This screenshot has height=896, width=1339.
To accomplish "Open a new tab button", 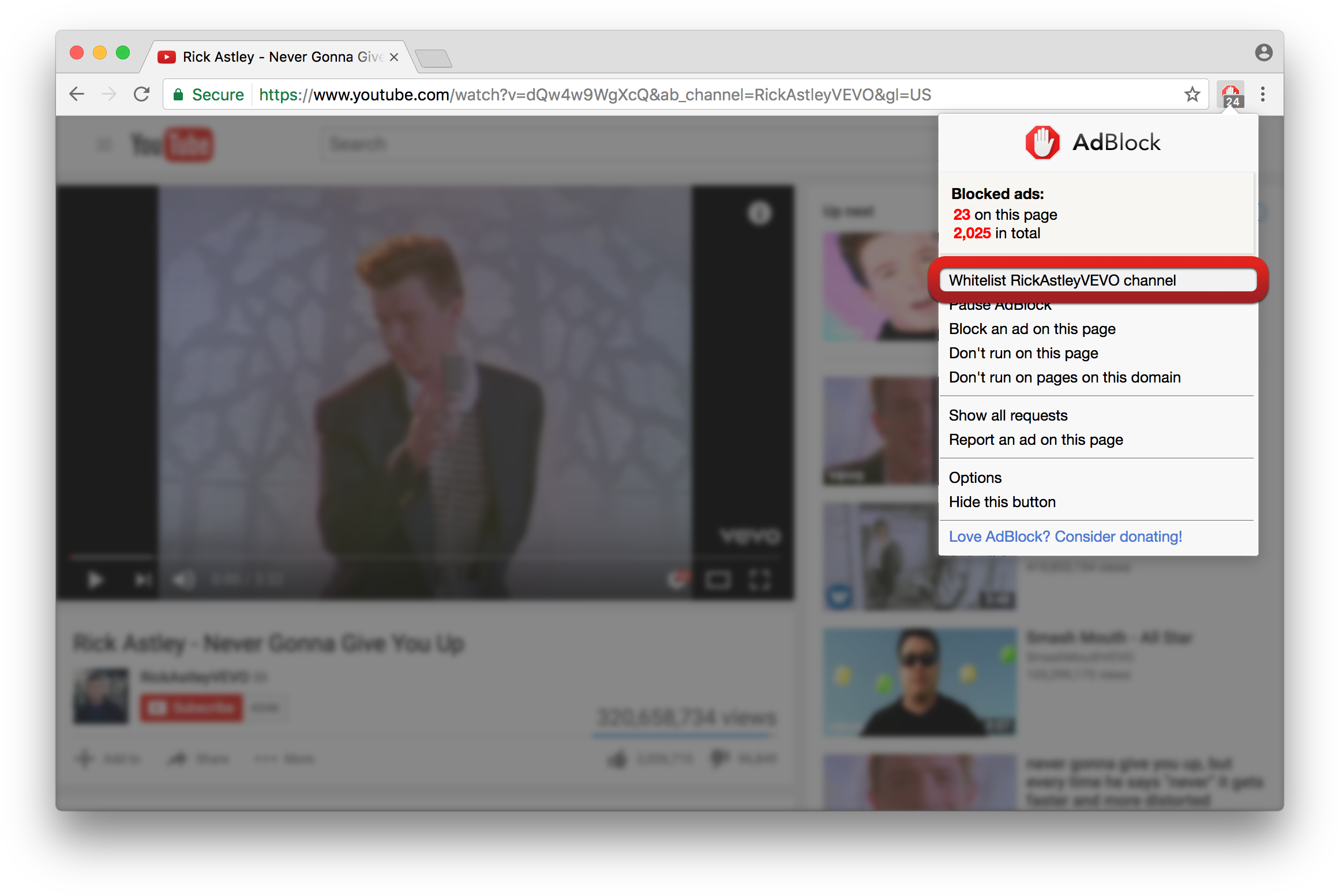I will tap(433, 58).
